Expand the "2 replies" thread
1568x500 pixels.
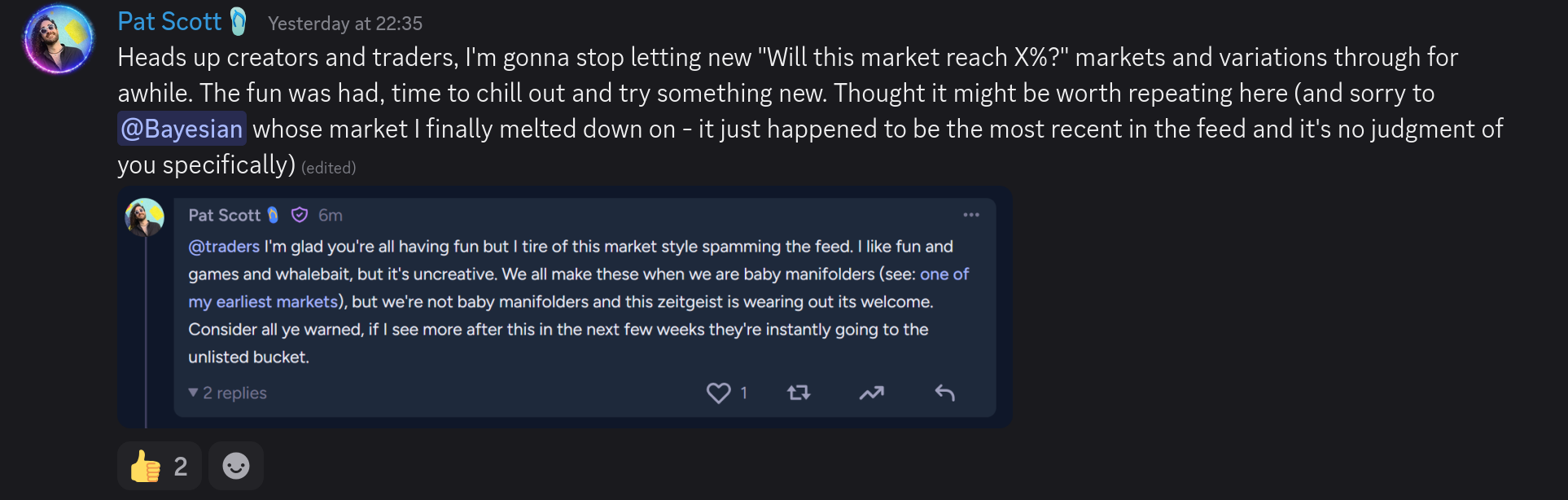[228, 393]
